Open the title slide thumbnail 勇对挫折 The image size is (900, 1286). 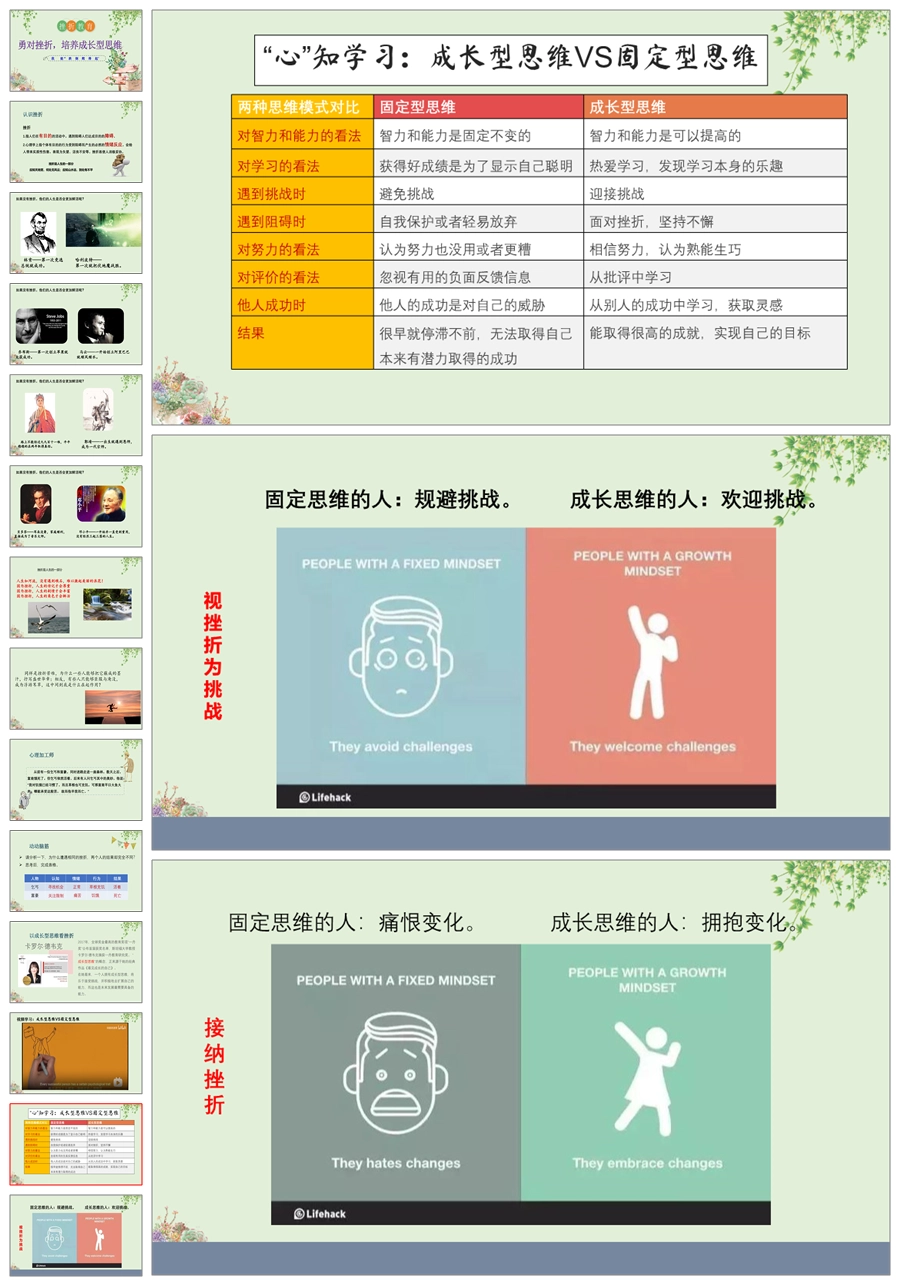point(76,50)
